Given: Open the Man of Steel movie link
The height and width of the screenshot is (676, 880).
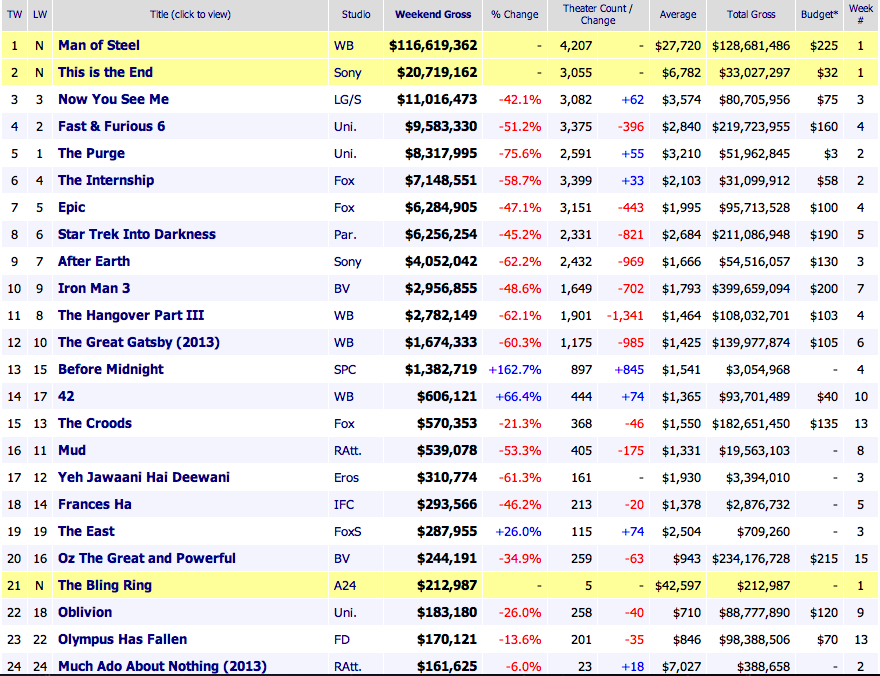Looking at the screenshot, I should (x=99, y=45).
